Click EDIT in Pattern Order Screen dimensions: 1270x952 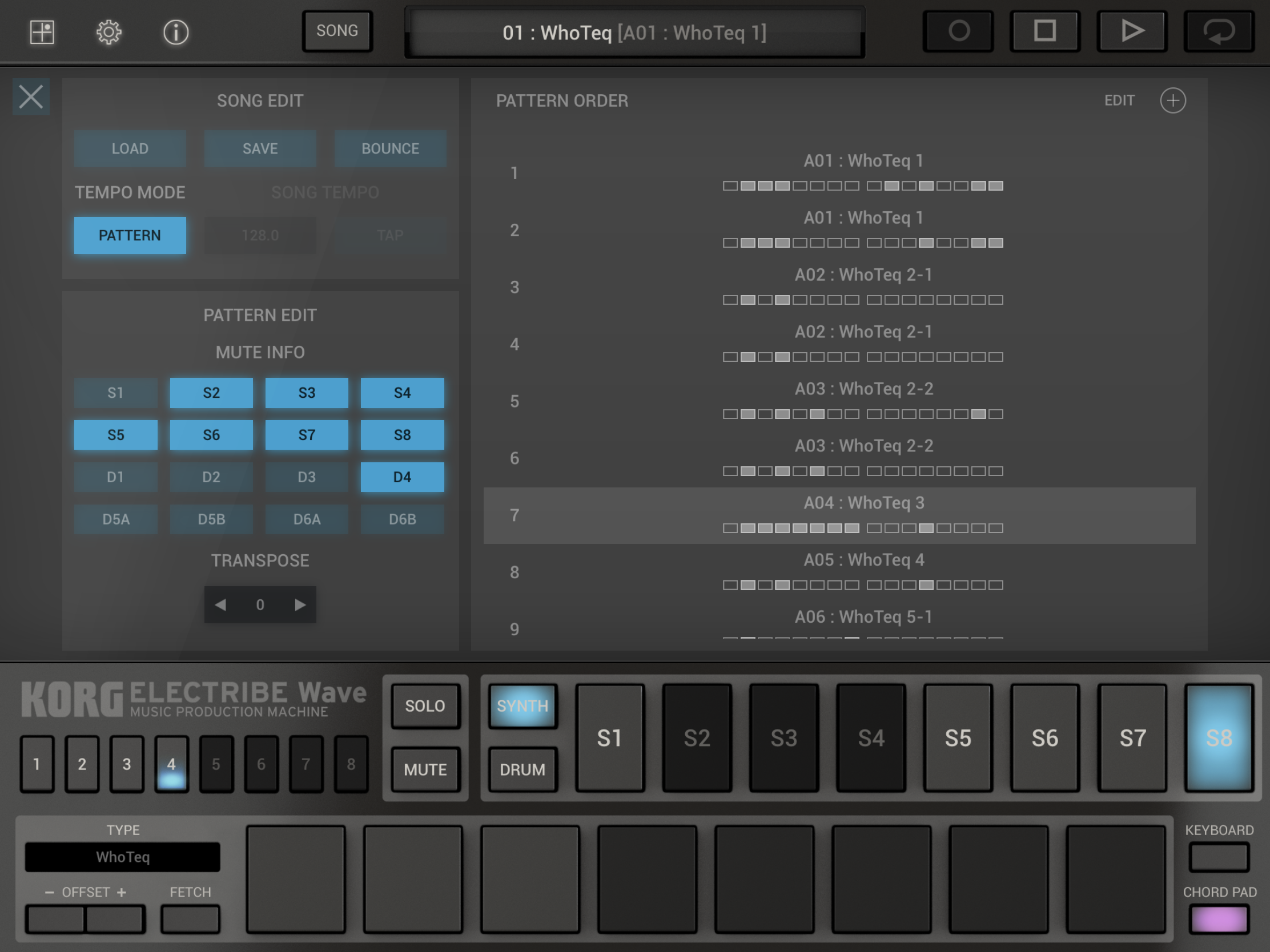1119,100
